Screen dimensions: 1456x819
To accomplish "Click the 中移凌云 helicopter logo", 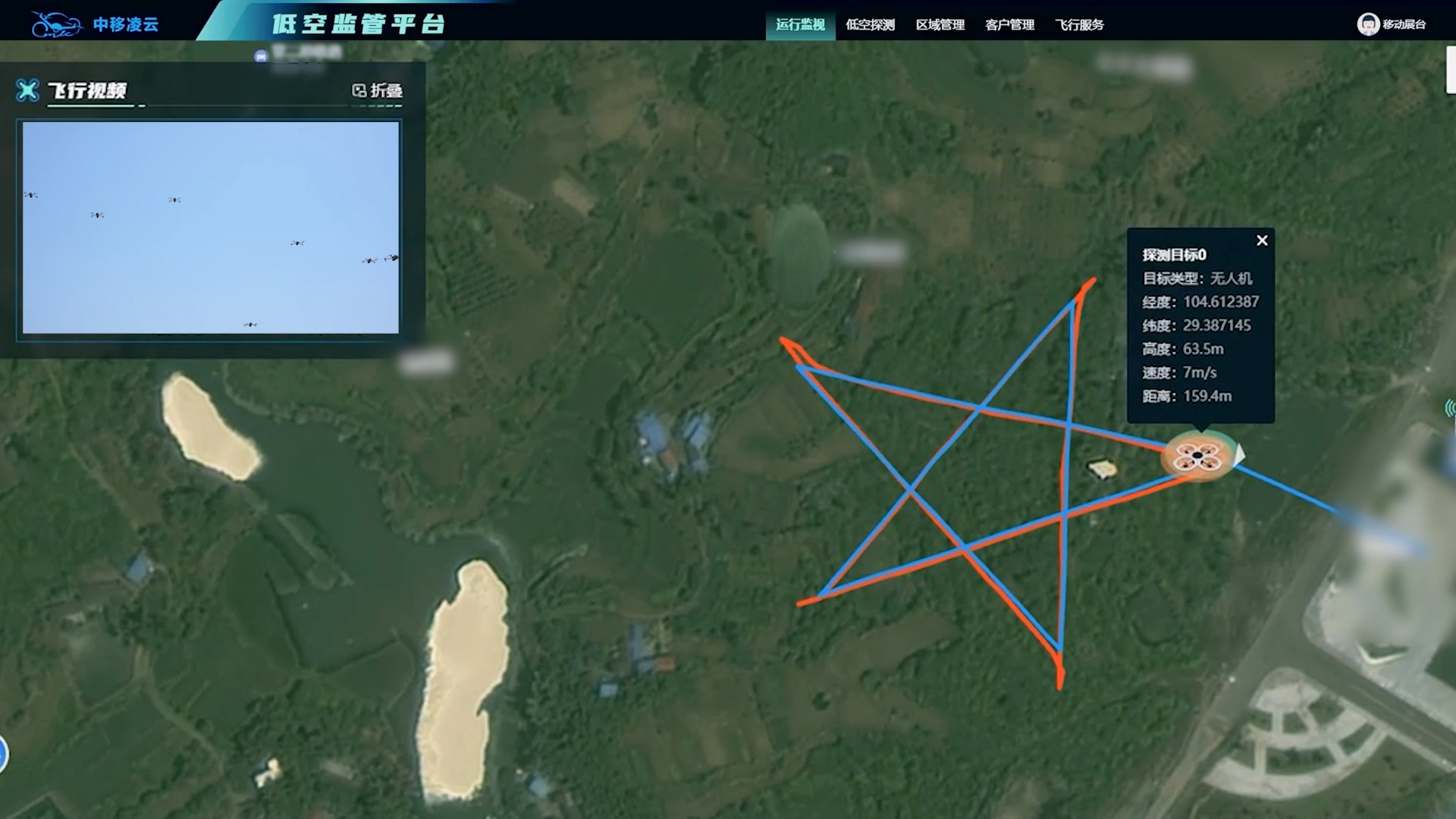I will point(55,24).
